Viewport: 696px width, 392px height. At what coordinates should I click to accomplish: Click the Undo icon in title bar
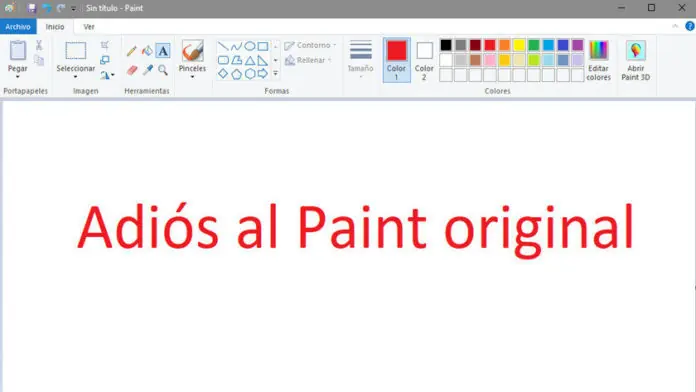pyautogui.click(x=47, y=8)
